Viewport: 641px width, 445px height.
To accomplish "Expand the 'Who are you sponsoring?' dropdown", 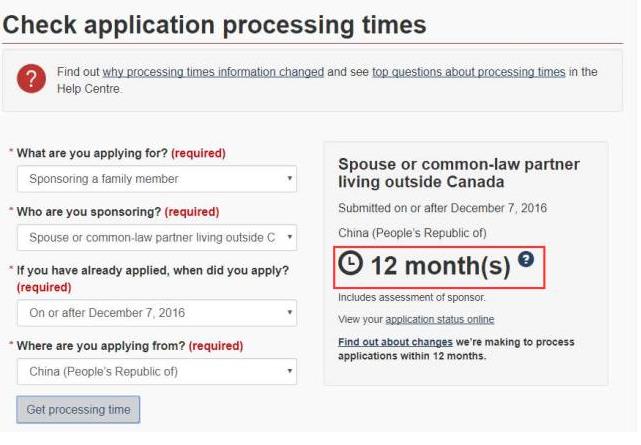I will coord(157,237).
